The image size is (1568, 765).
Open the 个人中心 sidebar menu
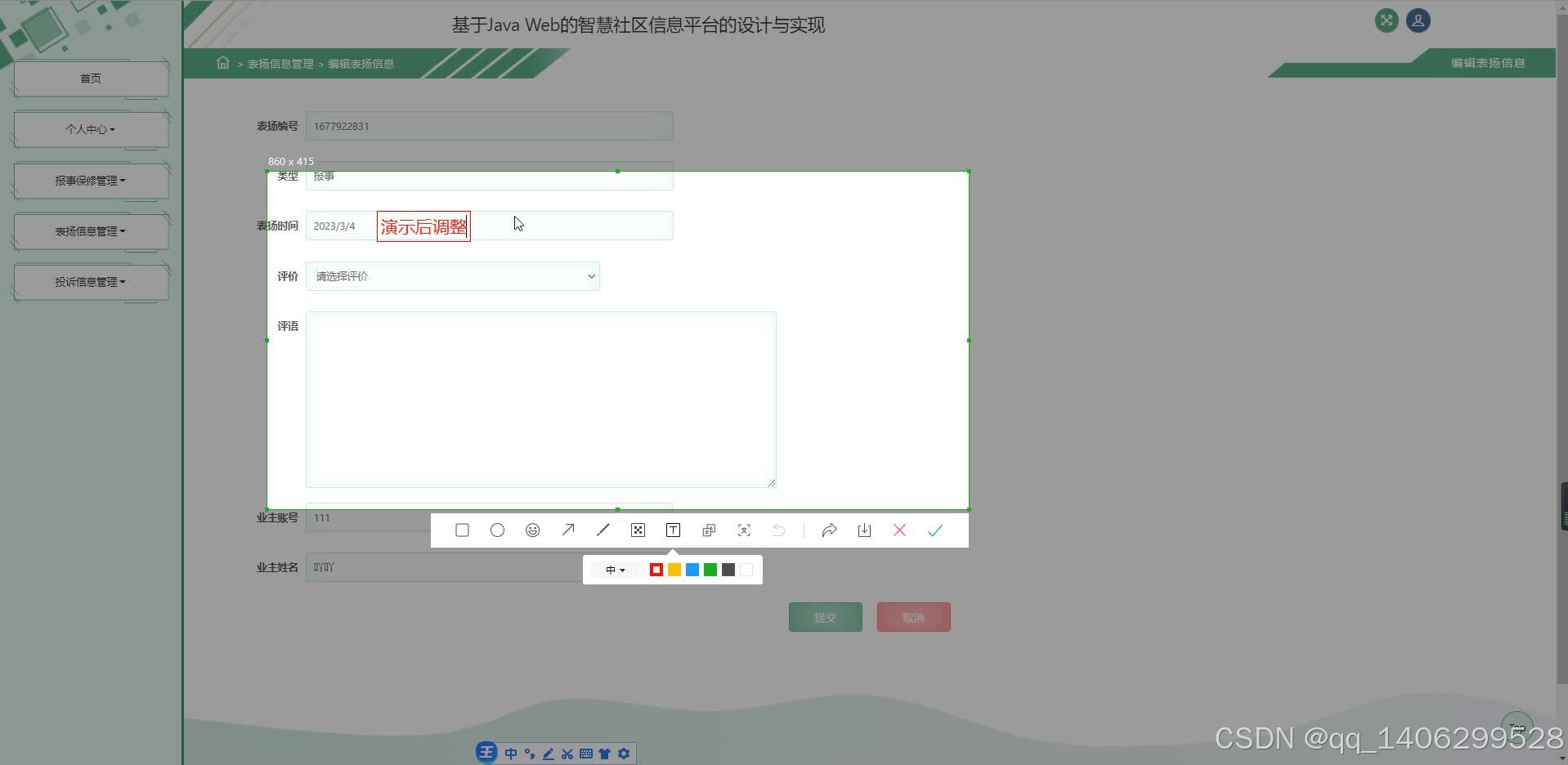coord(90,129)
